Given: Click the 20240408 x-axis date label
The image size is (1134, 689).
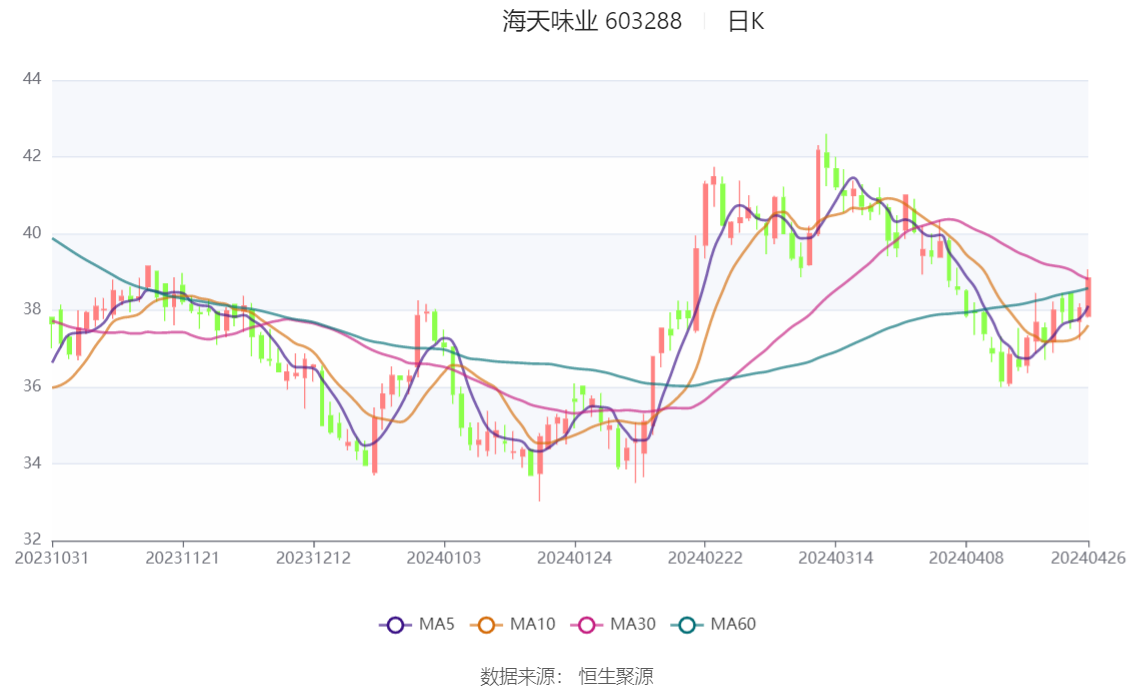Looking at the screenshot, I should [966, 558].
